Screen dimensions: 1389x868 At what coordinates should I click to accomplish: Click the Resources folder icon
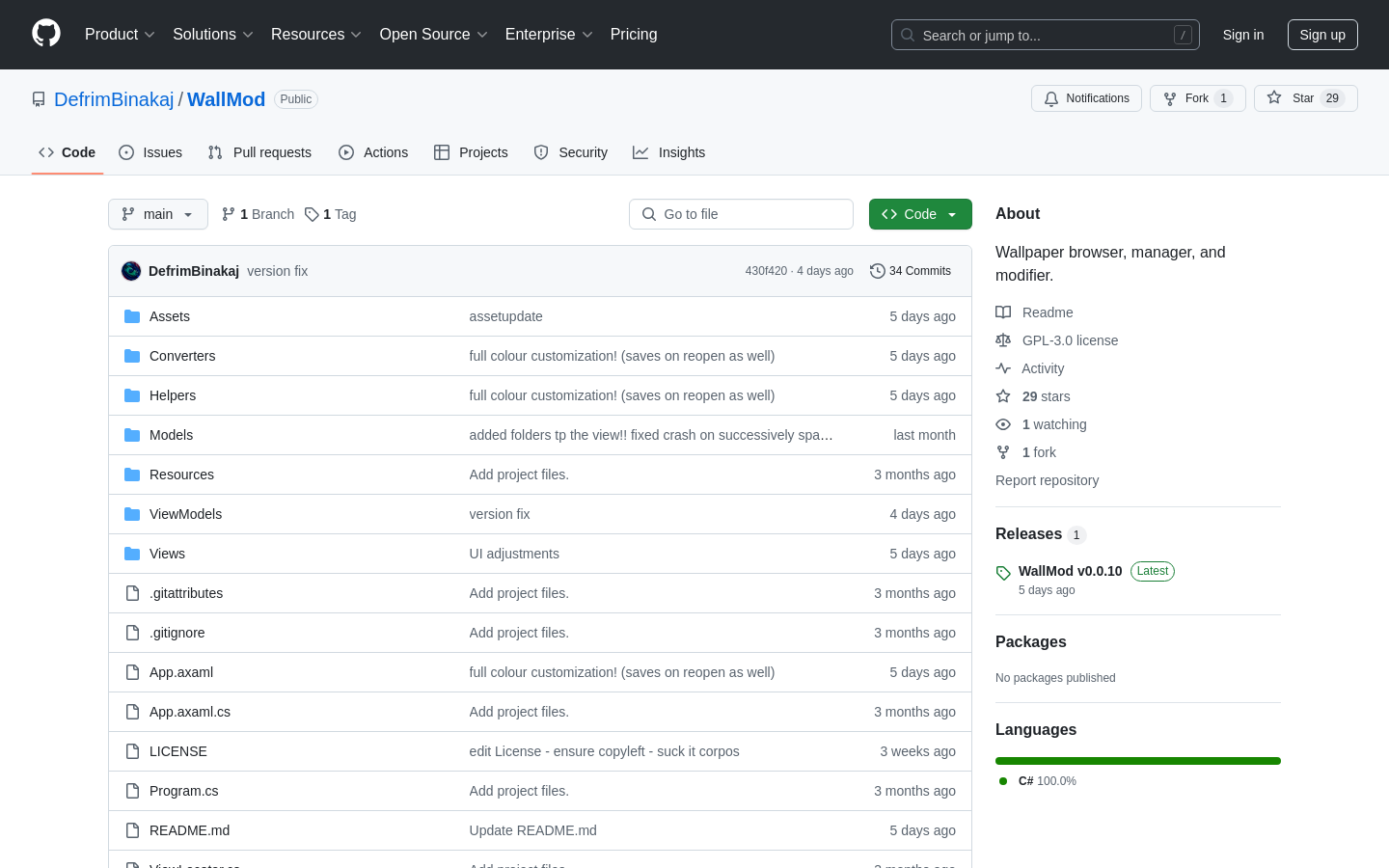pos(132,475)
